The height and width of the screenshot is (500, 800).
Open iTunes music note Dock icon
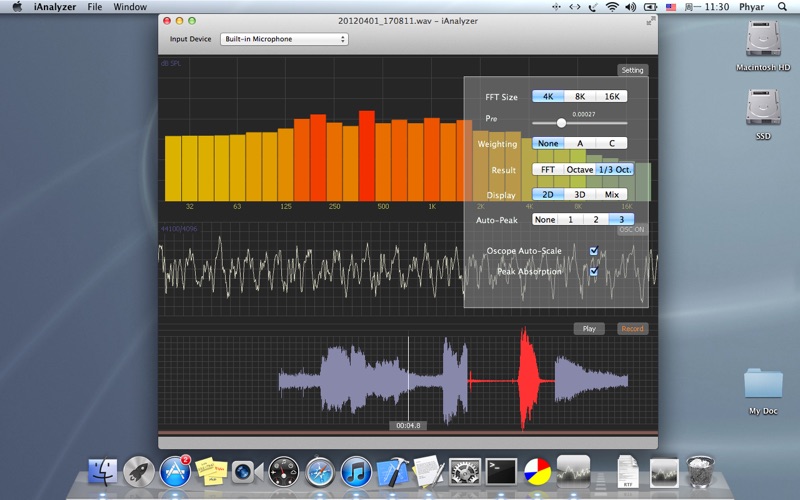pyautogui.click(x=356, y=471)
